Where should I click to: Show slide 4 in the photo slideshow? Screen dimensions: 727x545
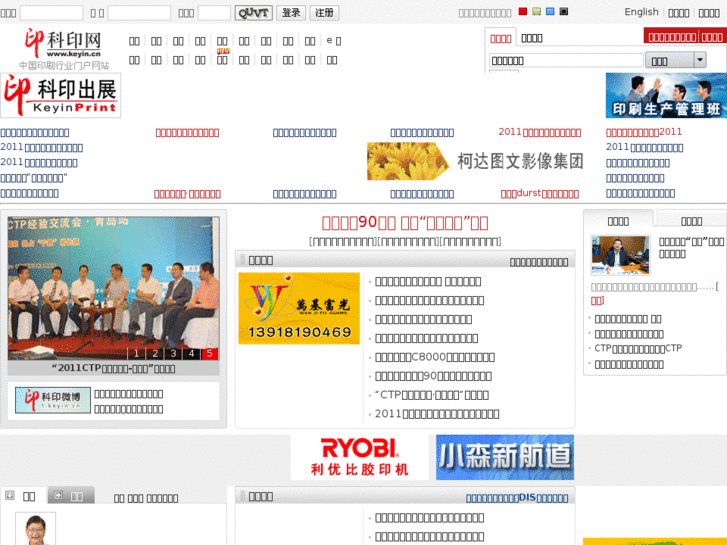pos(191,353)
